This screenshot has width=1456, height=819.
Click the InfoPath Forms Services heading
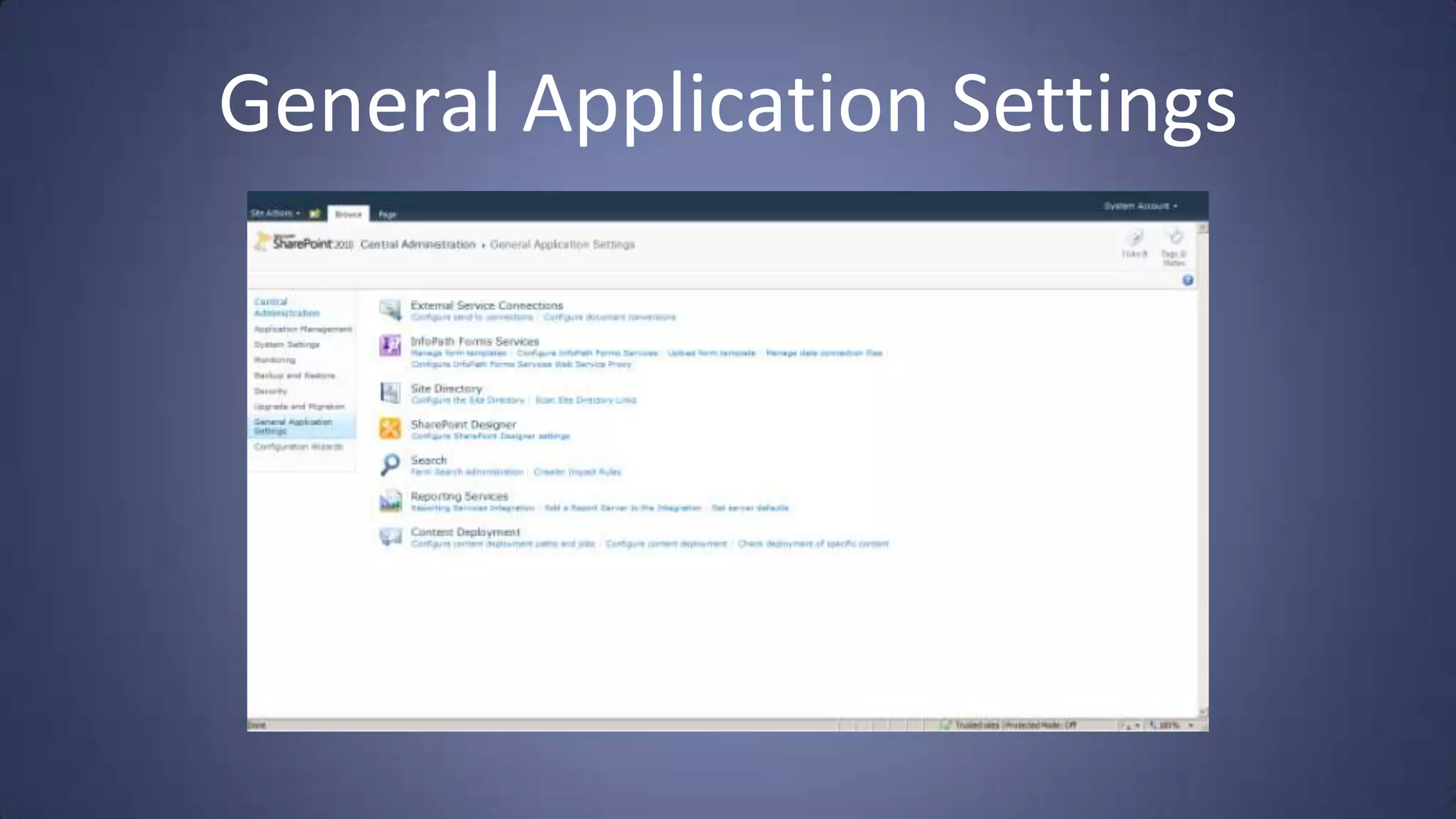[475, 341]
